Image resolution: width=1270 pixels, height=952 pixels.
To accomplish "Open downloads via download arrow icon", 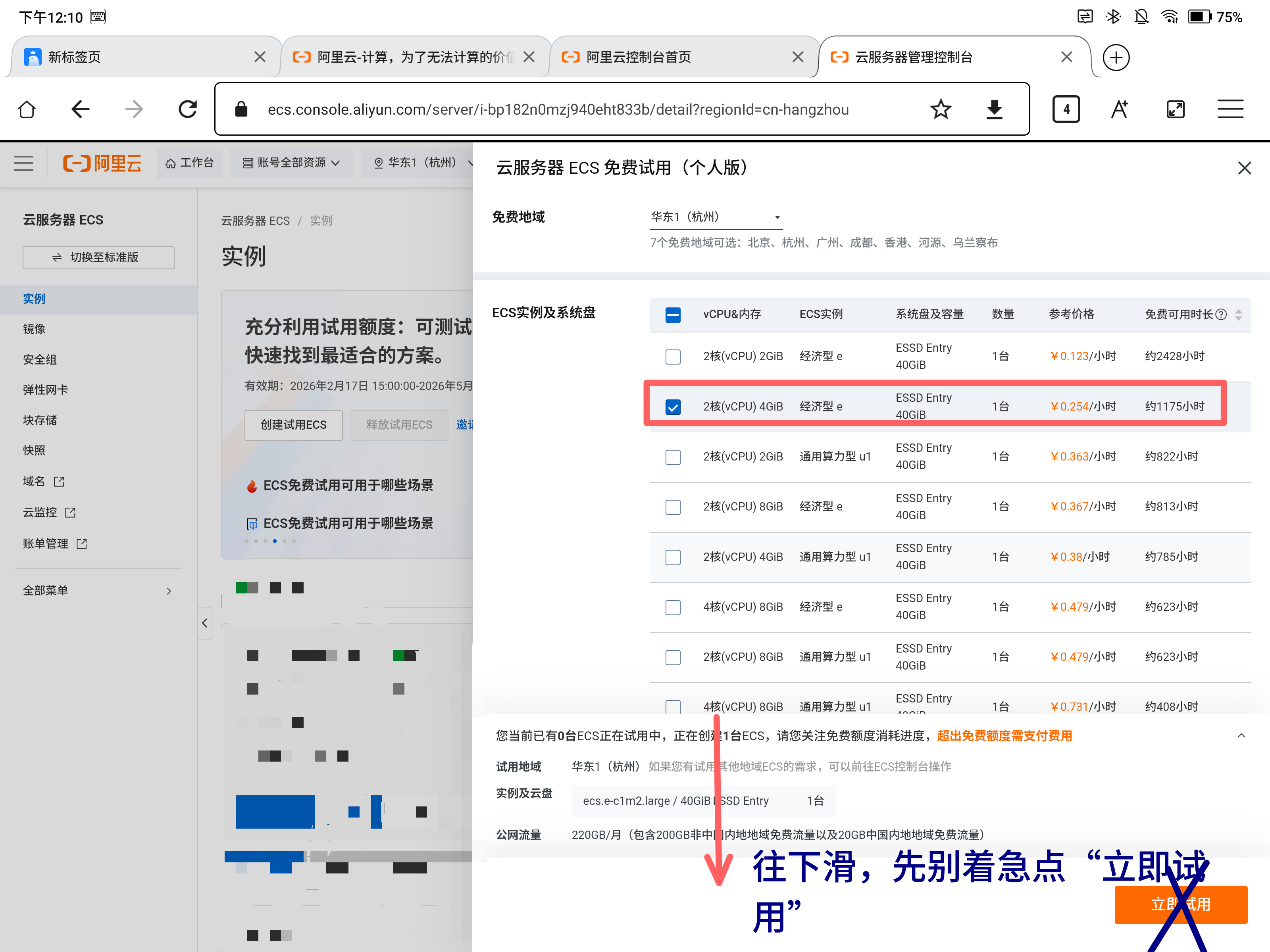I will [995, 109].
